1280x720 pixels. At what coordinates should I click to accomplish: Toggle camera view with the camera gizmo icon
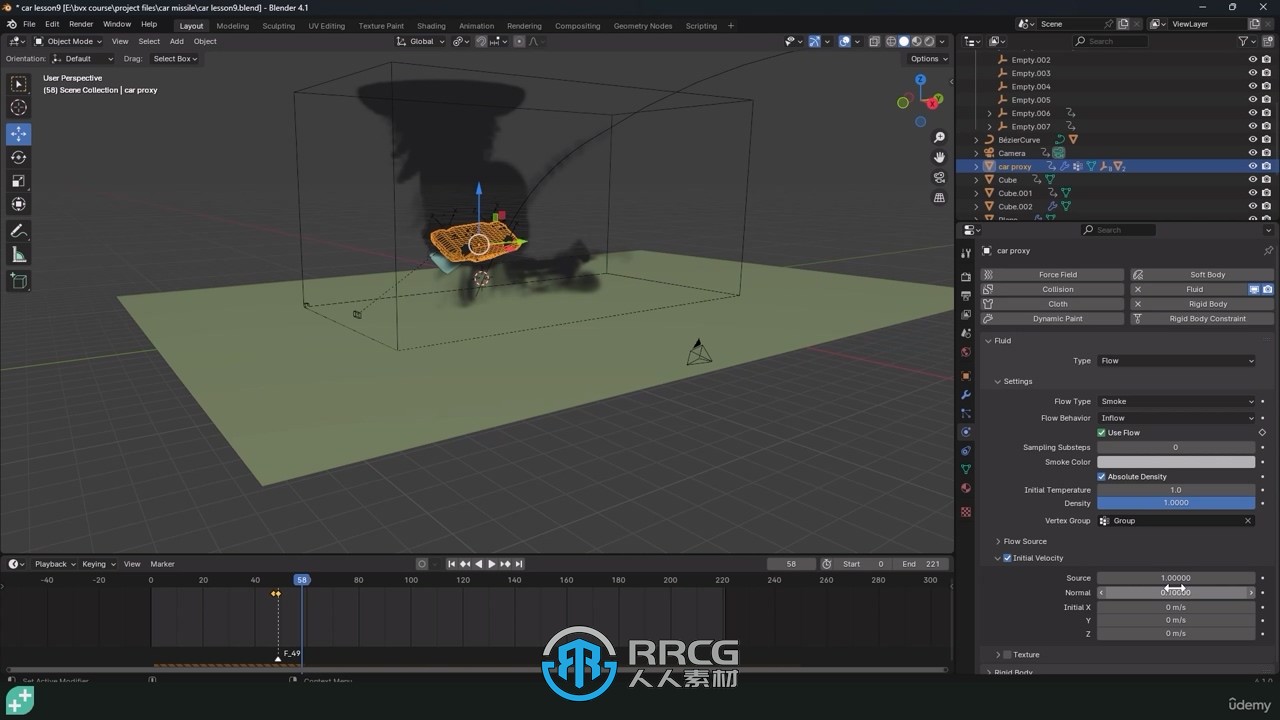point(939,177)
